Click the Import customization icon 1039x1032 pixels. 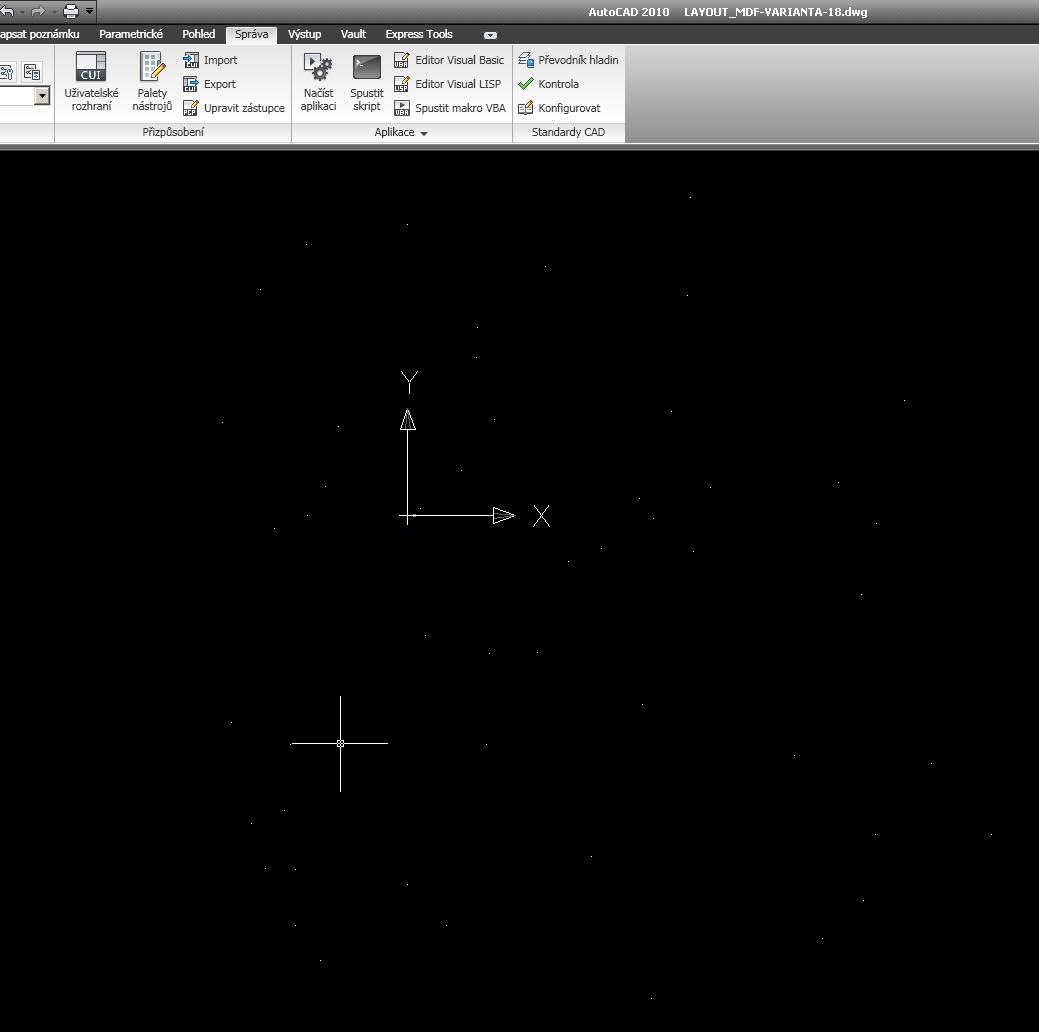pyautogui.click(x=191, y=60)
